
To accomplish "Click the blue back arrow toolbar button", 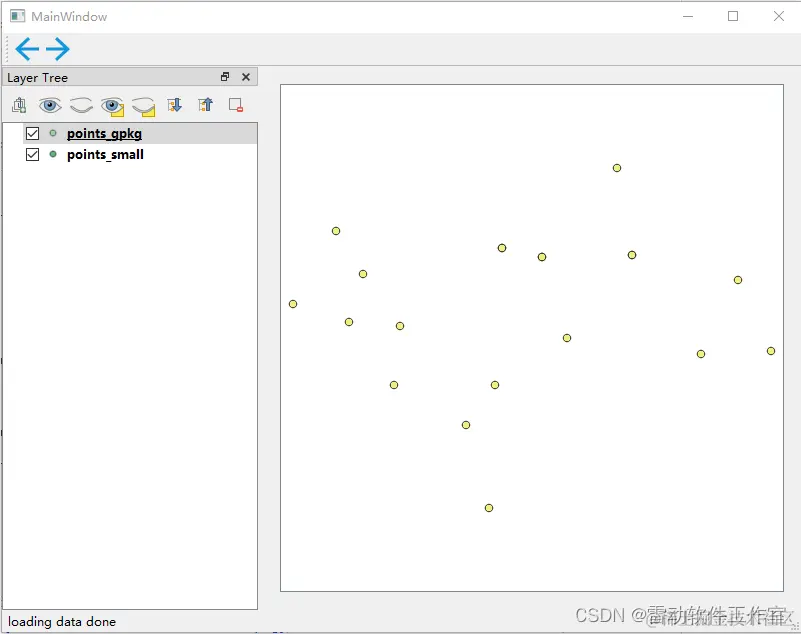I will [27, 49].
